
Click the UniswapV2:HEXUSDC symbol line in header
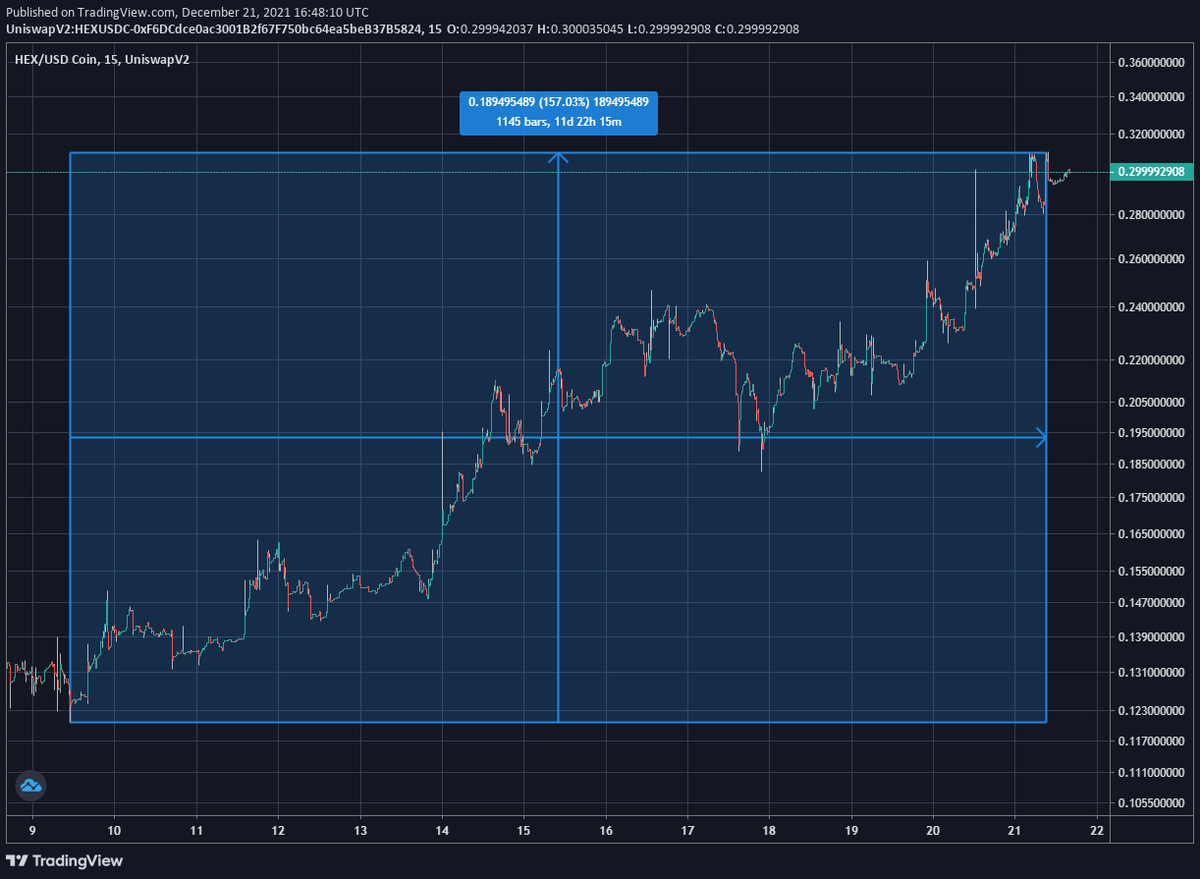click(402, 29)
